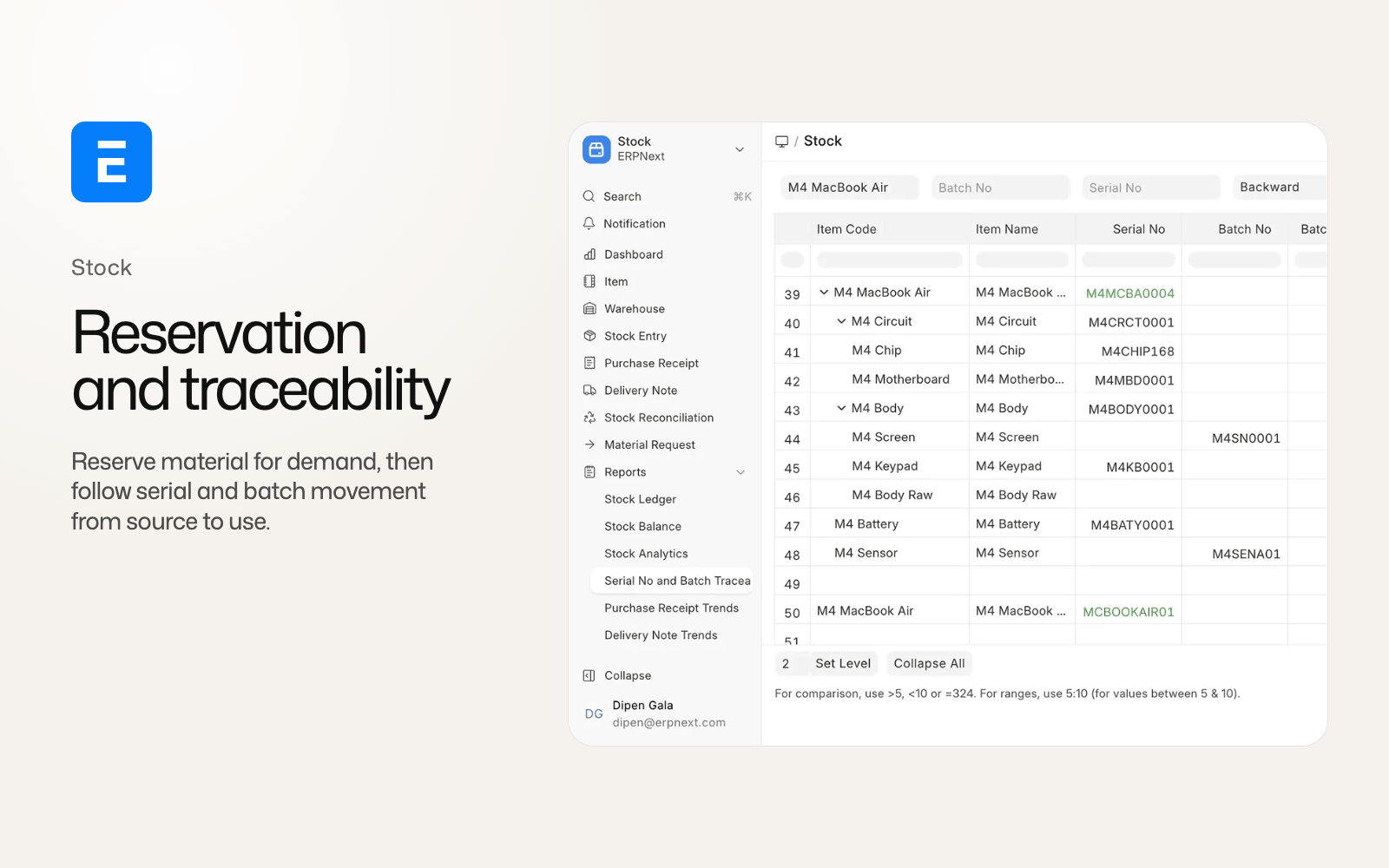Click the Set Level button
Viewport: 1389px width, 868px height.
[x=843, y=664]
